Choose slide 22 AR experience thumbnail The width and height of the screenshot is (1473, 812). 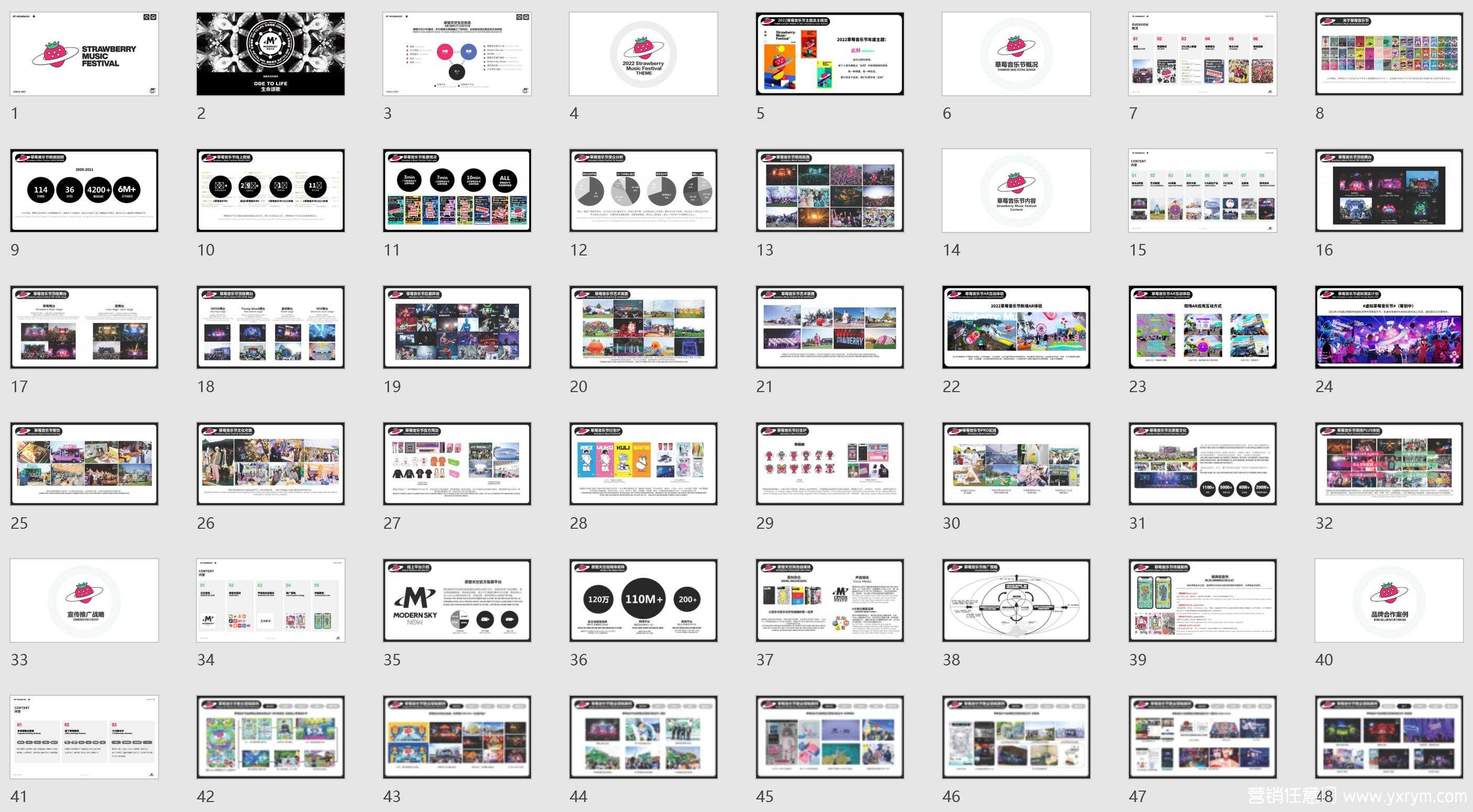click(x=1016, y=327)
